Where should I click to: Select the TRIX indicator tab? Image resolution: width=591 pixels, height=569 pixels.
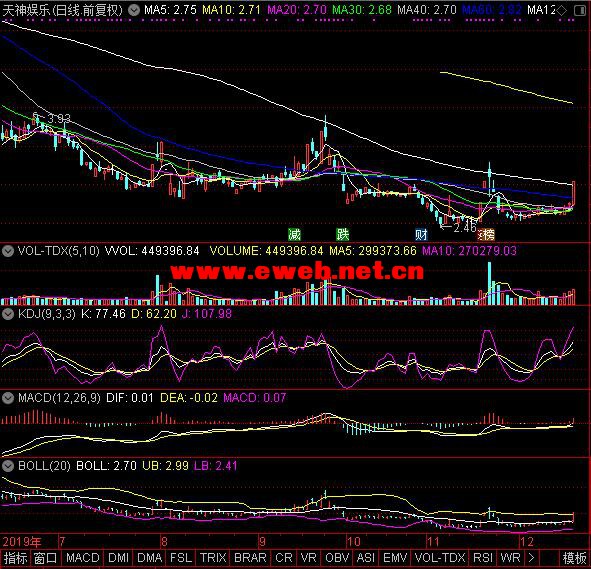[x=213, y=558]
